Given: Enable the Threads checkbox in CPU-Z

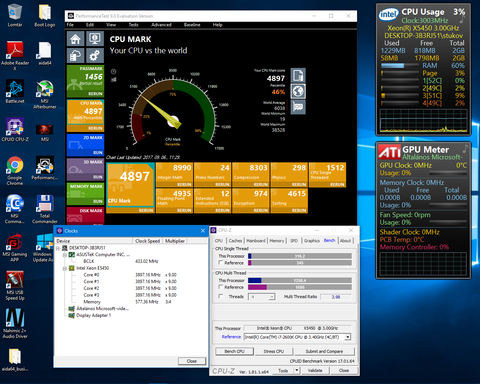Looking at the screenshot, I should click(x=221, y=296).
